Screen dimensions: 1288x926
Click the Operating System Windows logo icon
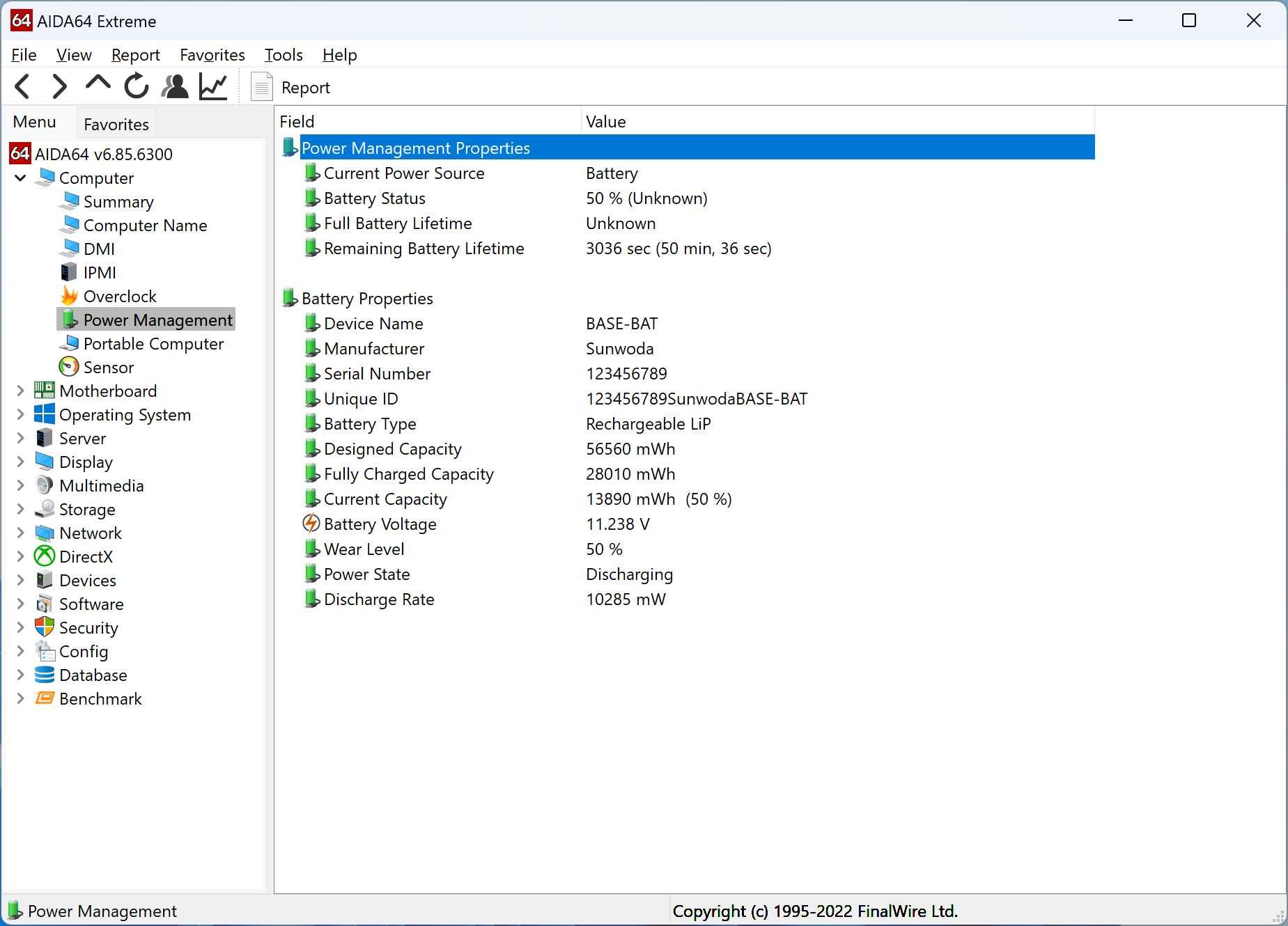tap(45, 414)
